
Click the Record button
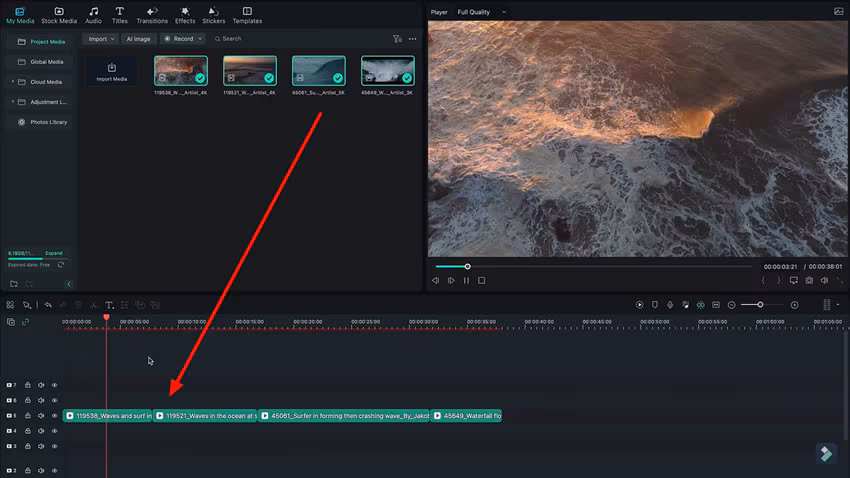(x=178, y=39)
